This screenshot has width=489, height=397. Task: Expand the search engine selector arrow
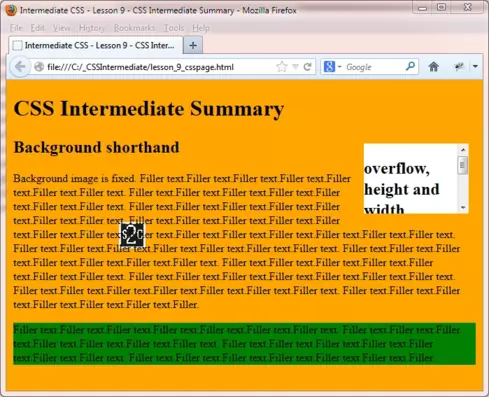coord(339,67)
